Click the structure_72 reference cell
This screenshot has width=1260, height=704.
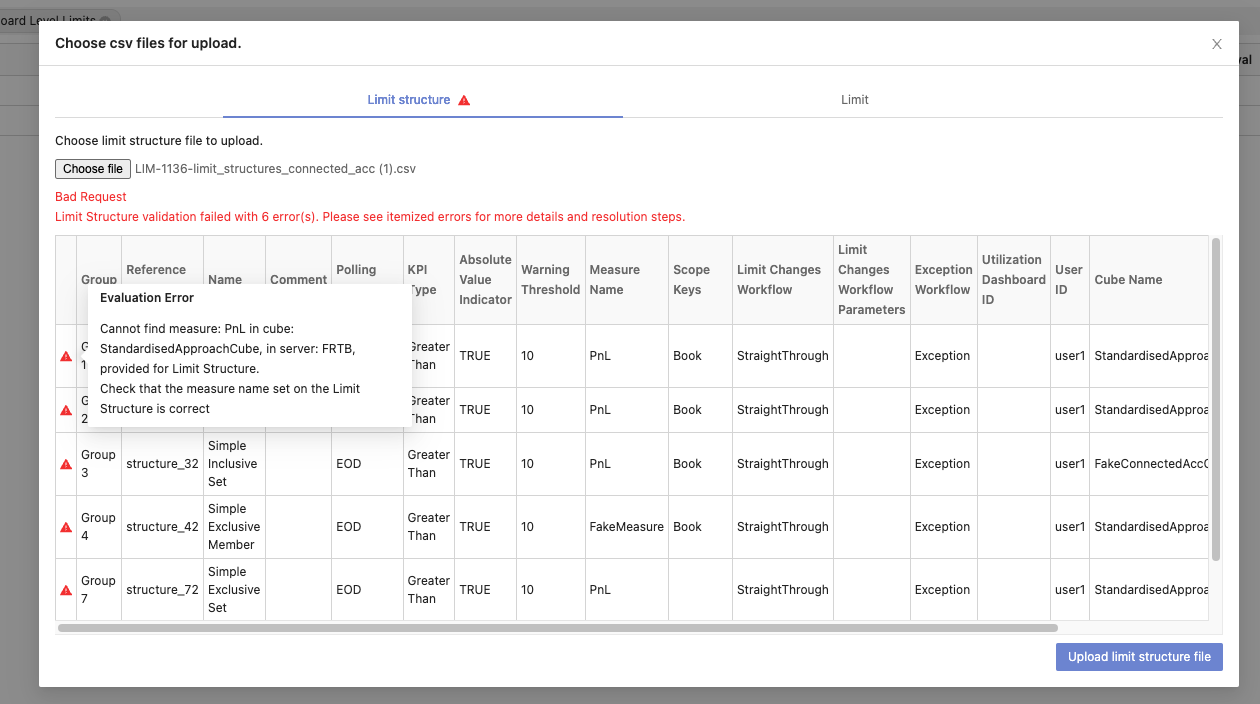162,590
